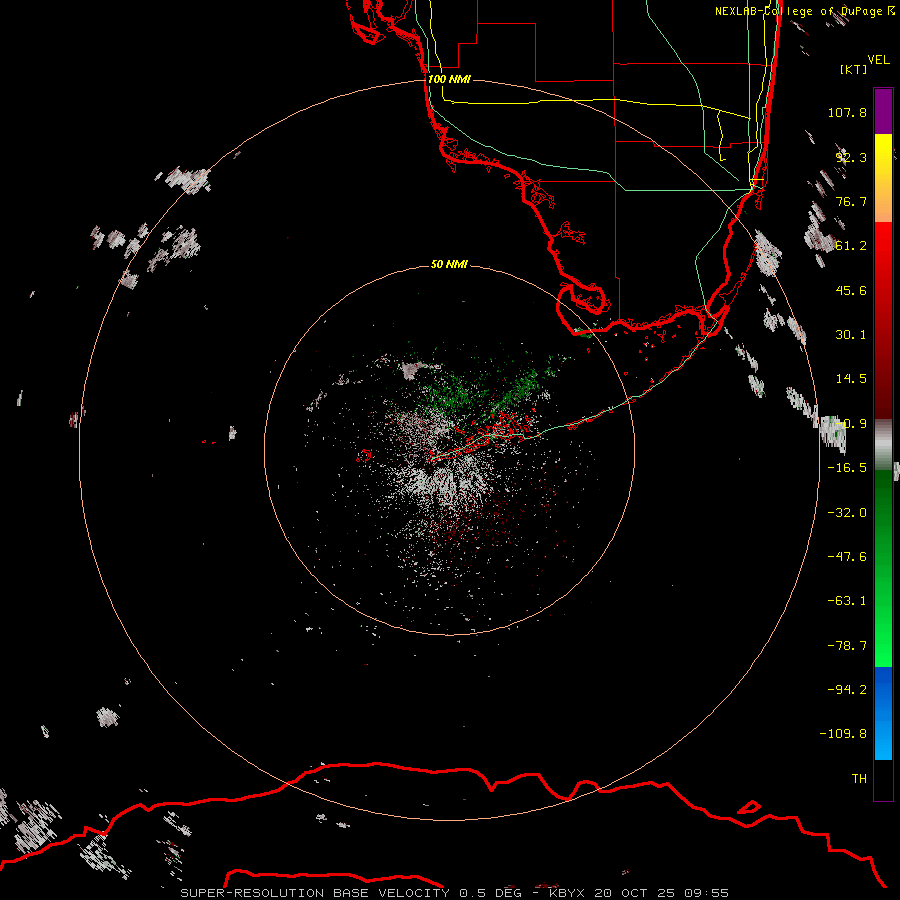Click the 50 NMI range ring label

449,264
